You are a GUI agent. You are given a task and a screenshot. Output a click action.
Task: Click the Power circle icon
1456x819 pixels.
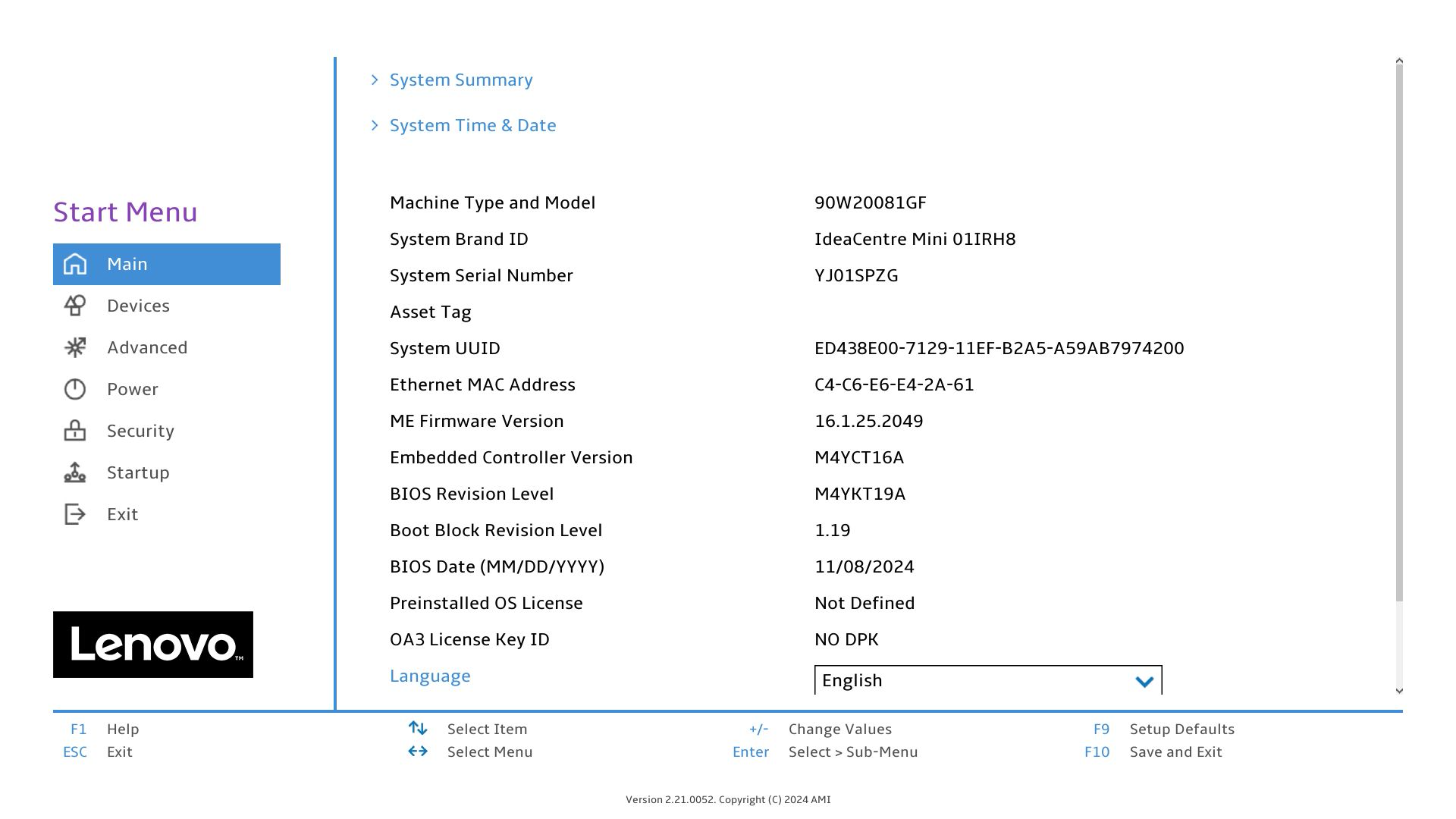pos(75,389)
